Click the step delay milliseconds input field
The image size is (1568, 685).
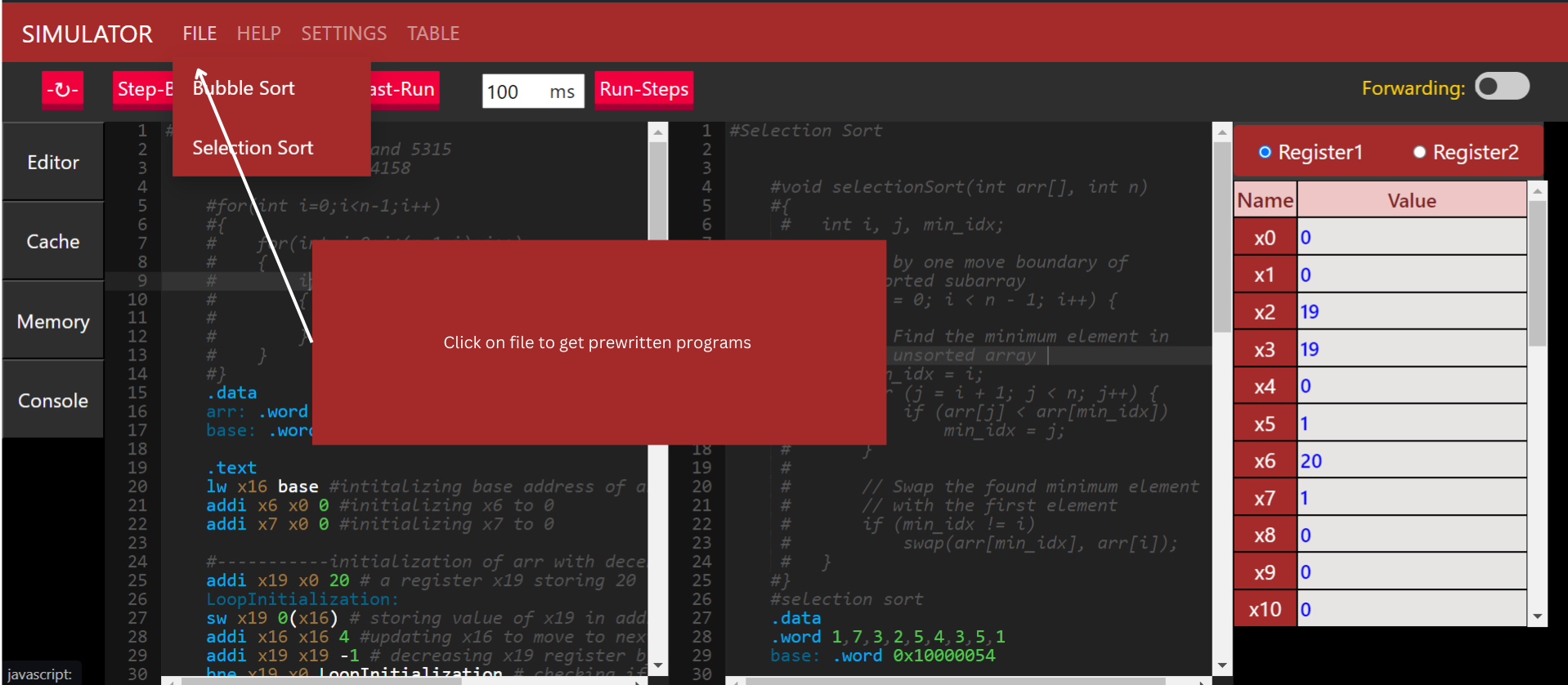513,92
